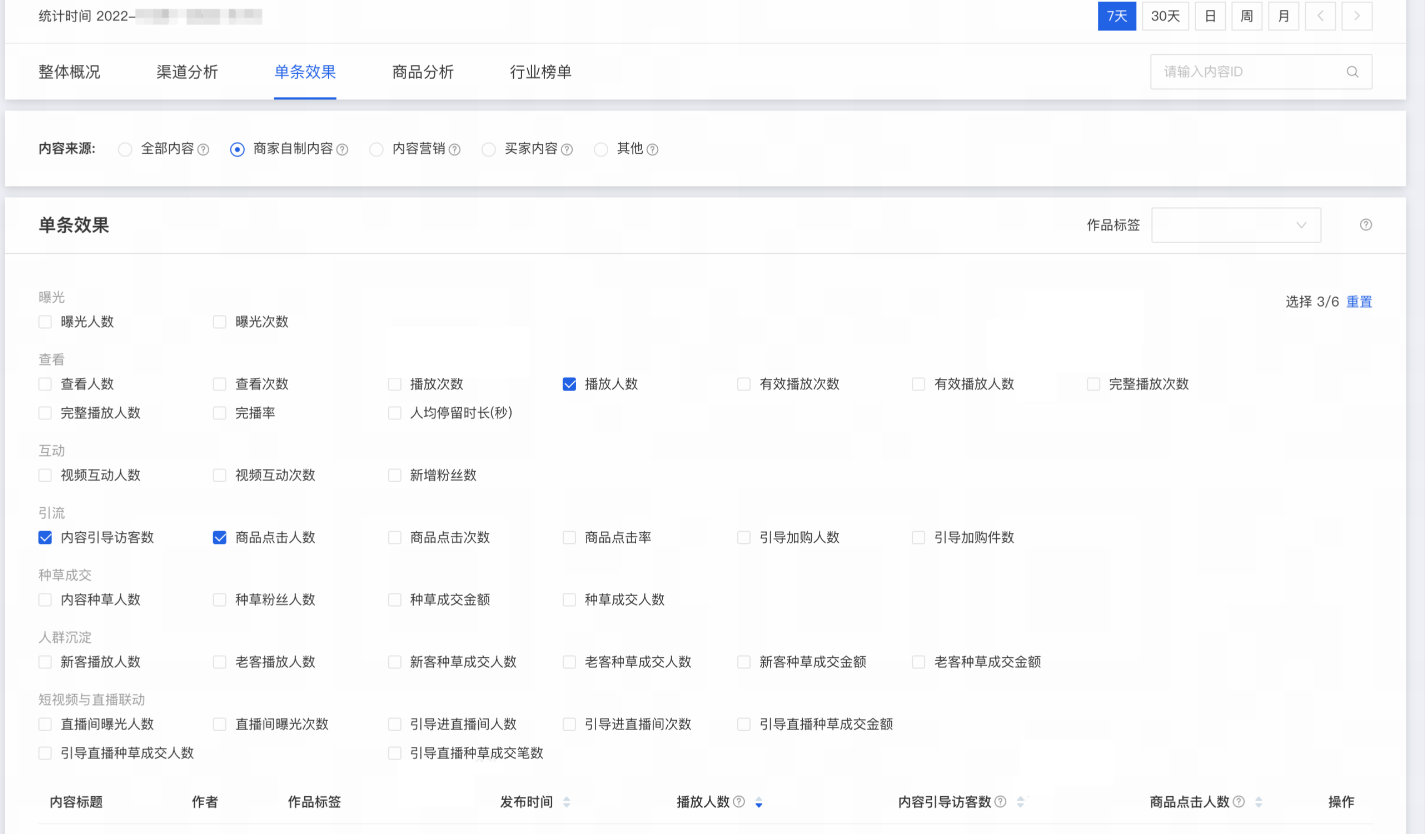Toggle sort arrows on 商品点击人数 column
This screenshot has width=1425, height=834.
point(1259,802)
